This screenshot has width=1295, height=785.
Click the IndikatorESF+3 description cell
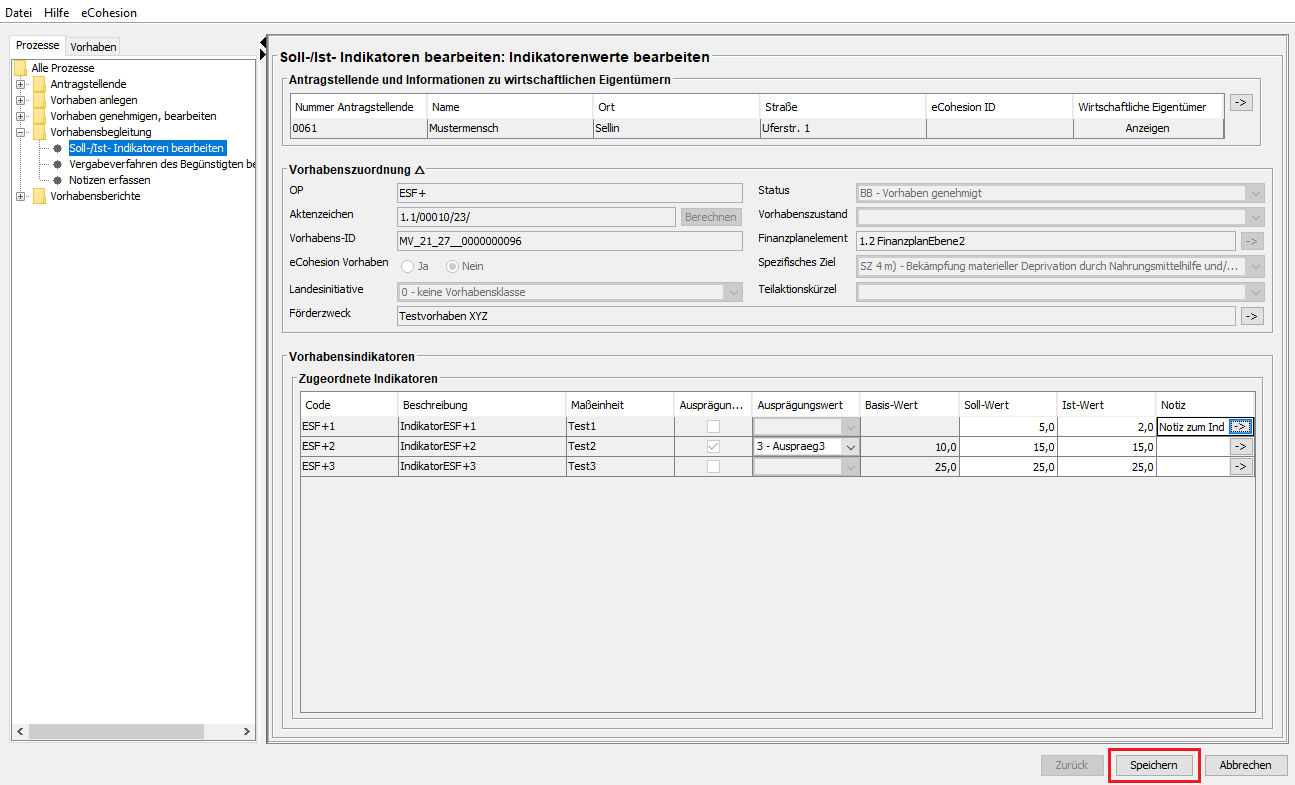[482, 467]
